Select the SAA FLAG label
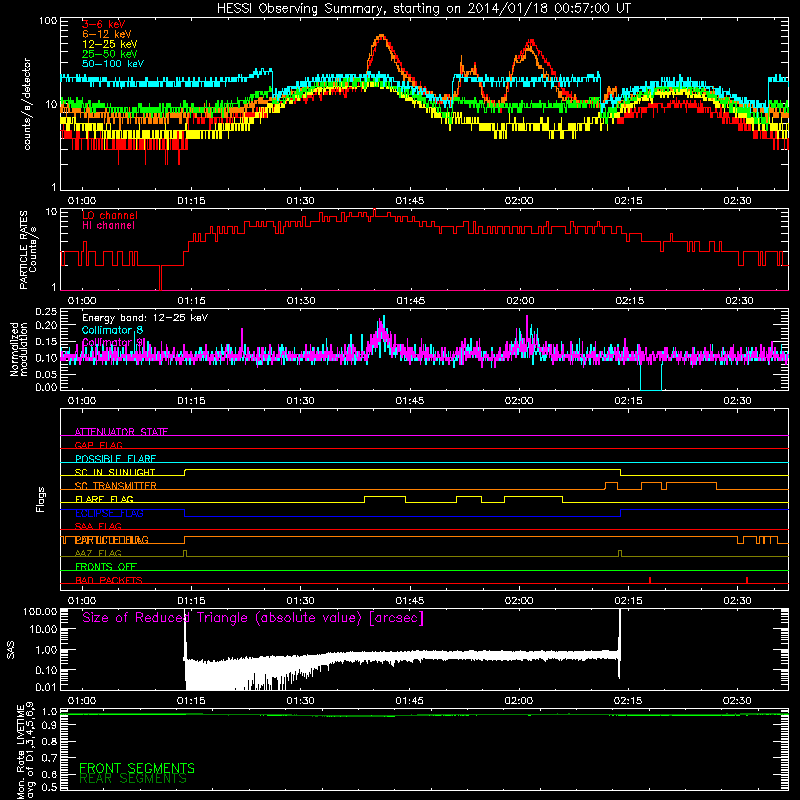The height and width of the screenshot is (800, 800). (98, 526)
